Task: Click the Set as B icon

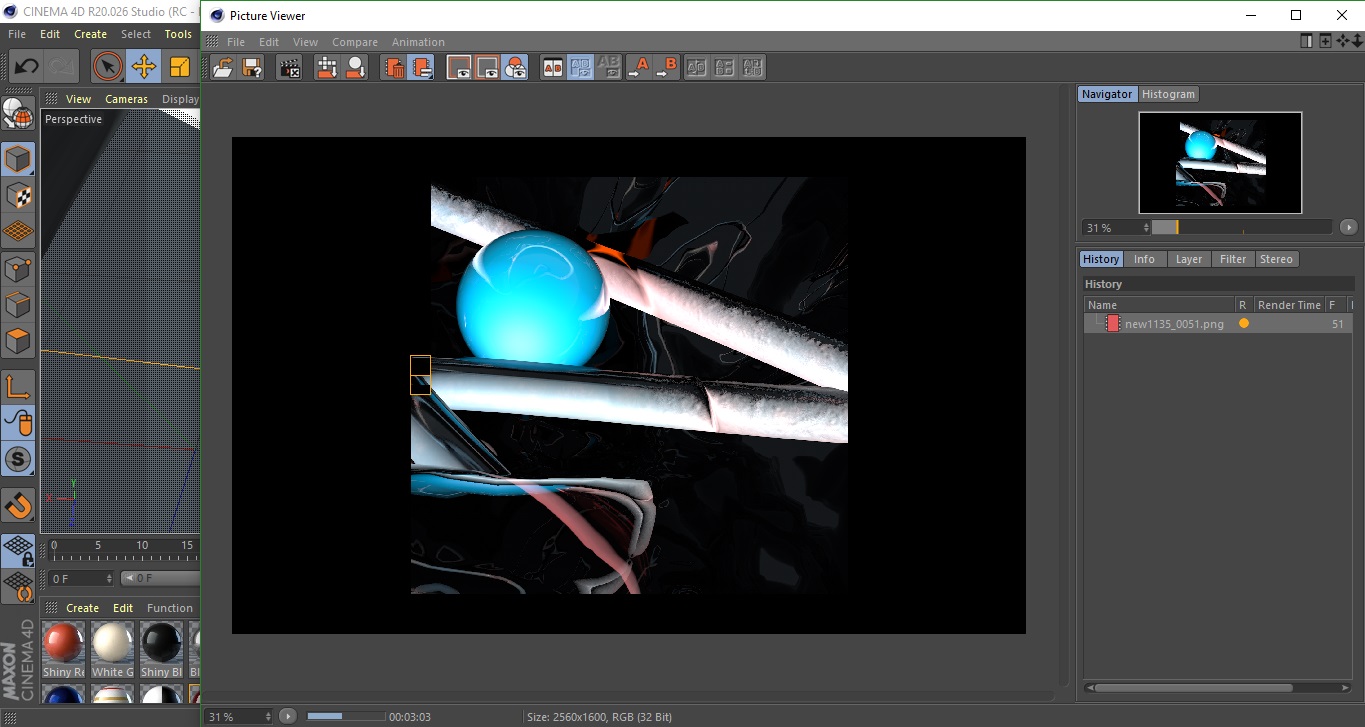Action: pos(666,68)
